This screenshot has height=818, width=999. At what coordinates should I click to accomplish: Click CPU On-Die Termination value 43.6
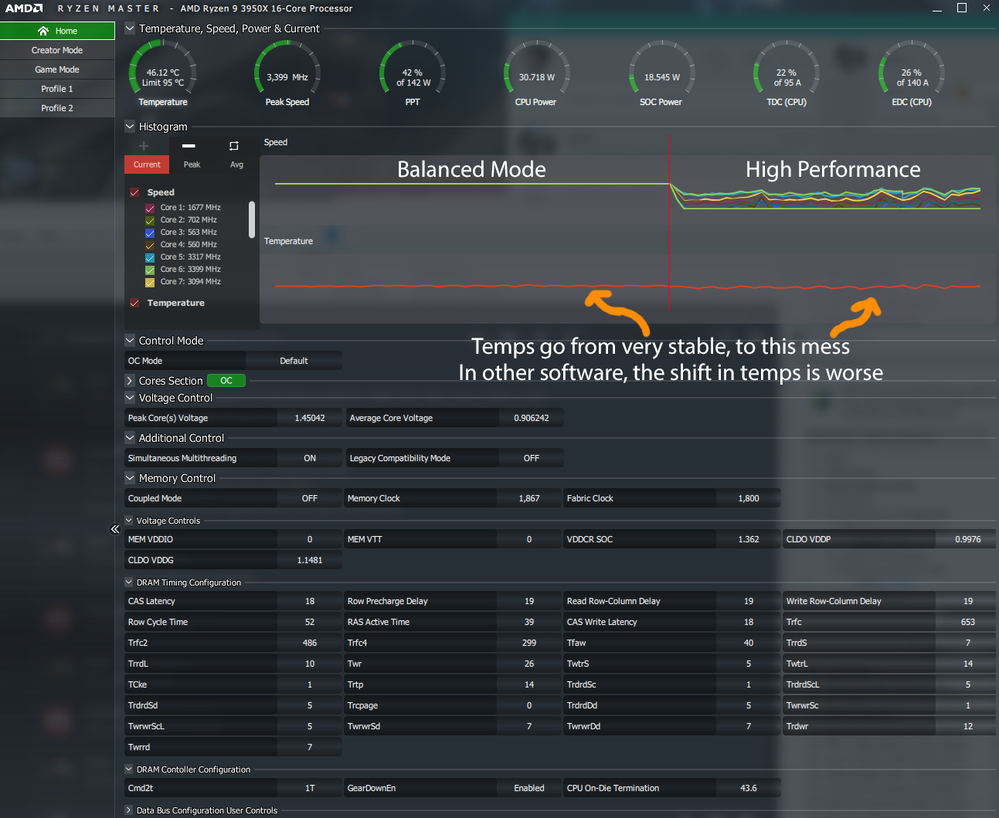(749, 788)
